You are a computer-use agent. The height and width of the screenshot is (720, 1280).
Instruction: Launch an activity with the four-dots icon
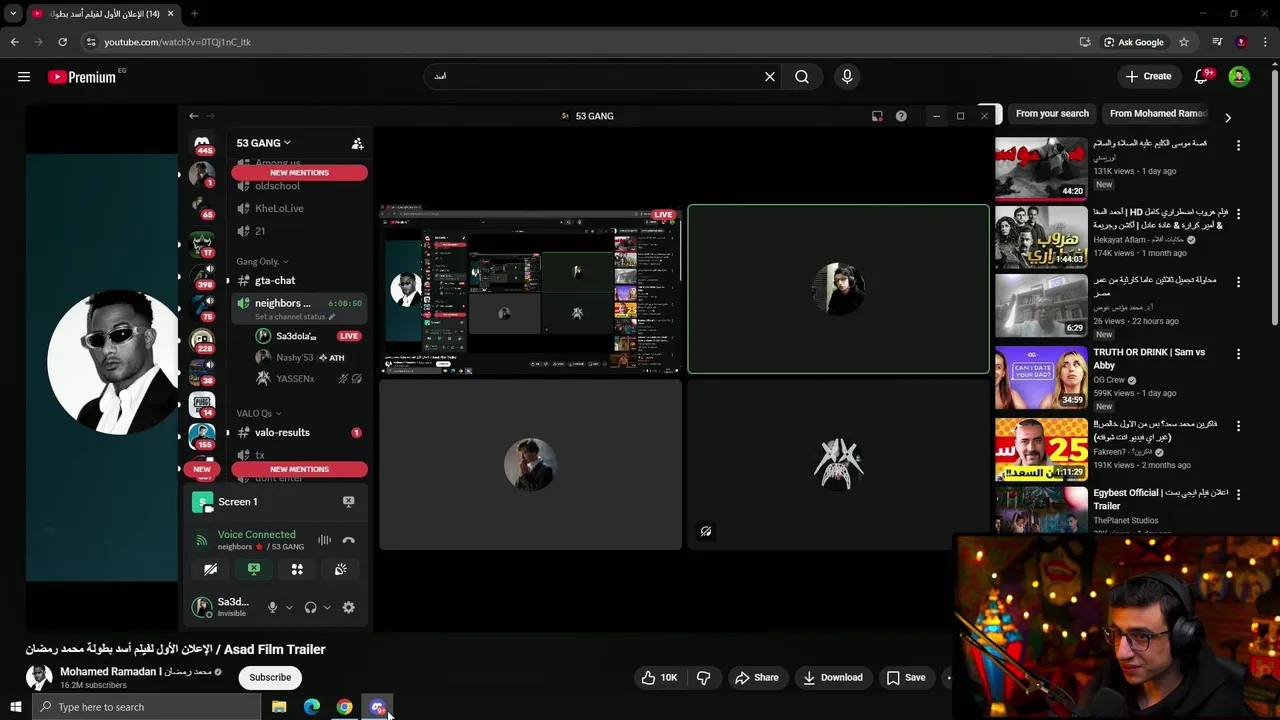[x=297, y=569]
